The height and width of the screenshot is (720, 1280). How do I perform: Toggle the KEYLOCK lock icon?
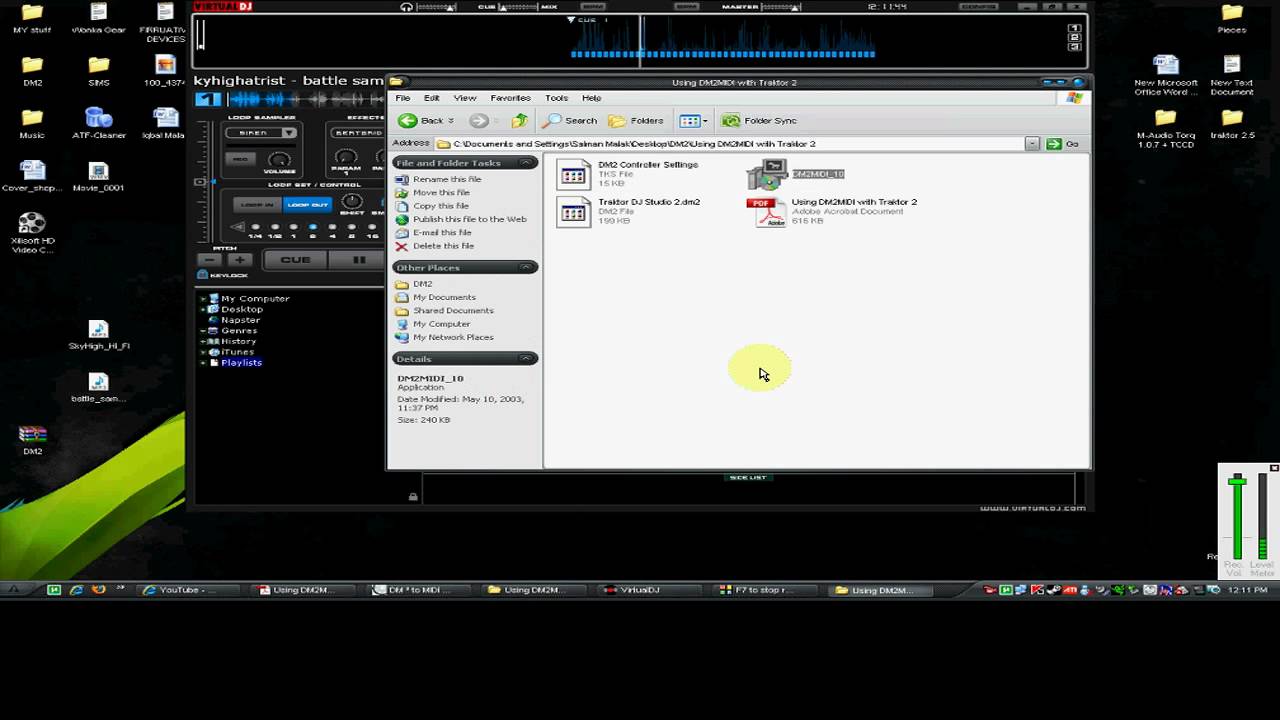(x=202, y=275)
